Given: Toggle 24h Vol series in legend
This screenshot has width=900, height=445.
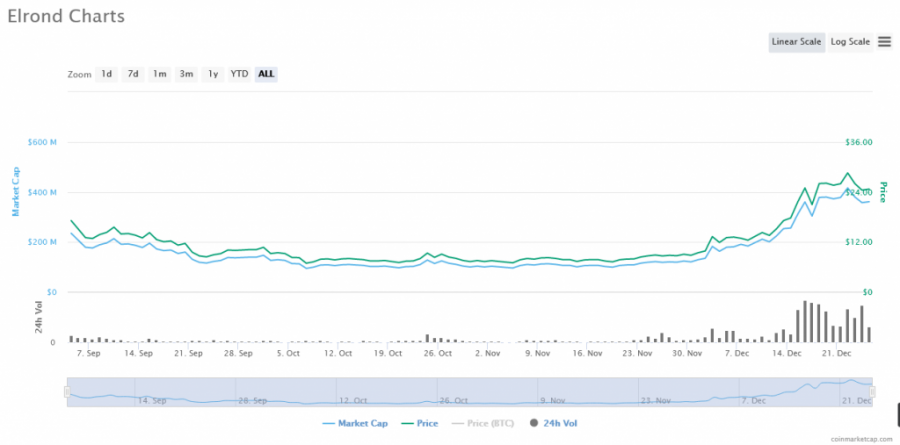Looking at the screenshot, I should coord(554,424).
